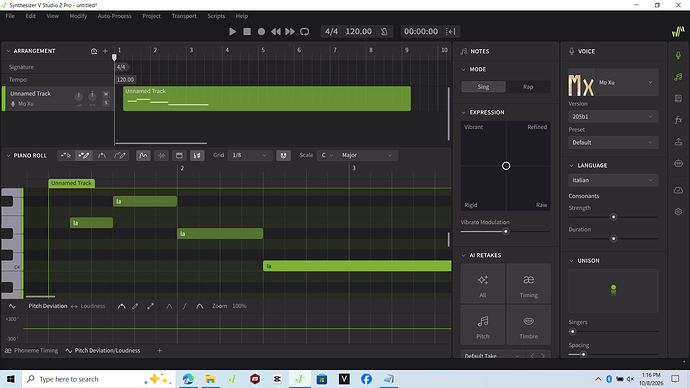Start playback with the Play button
The image size is (690, 388).
pyautogui.click(x=232, y=31)
